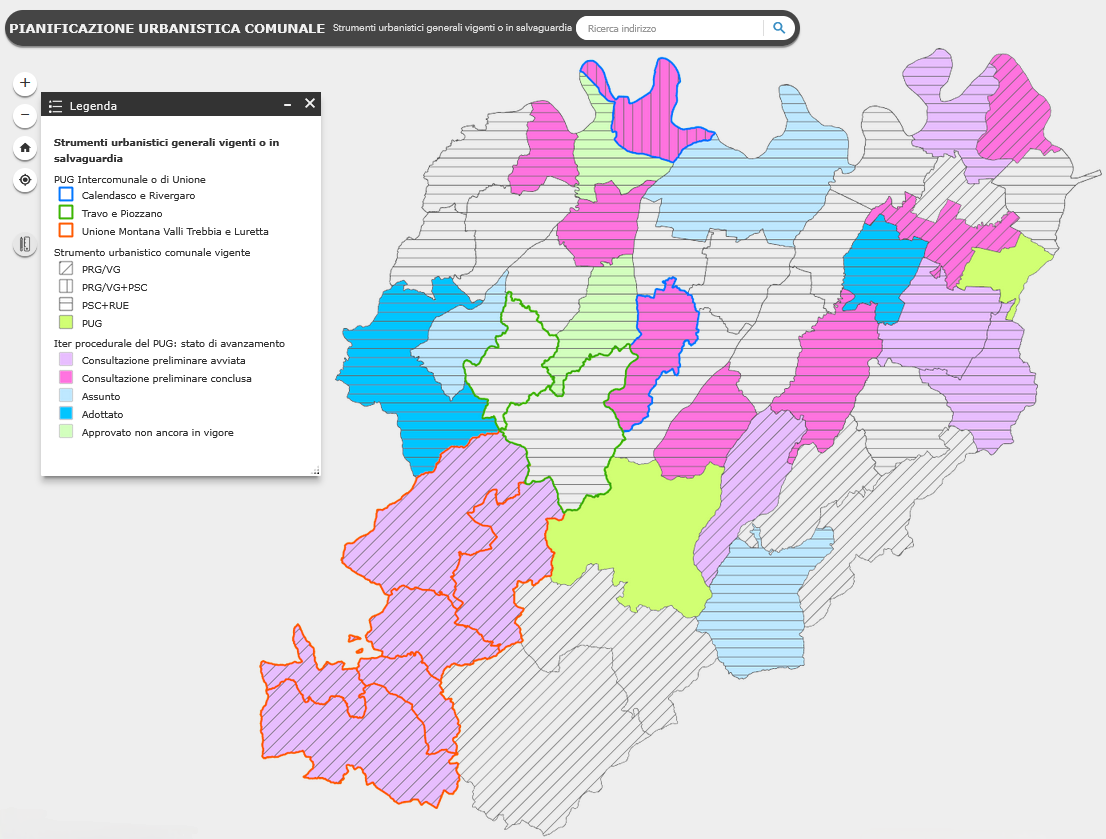Click the PRG/VG diagonal hatch symbol

point(66,269)
